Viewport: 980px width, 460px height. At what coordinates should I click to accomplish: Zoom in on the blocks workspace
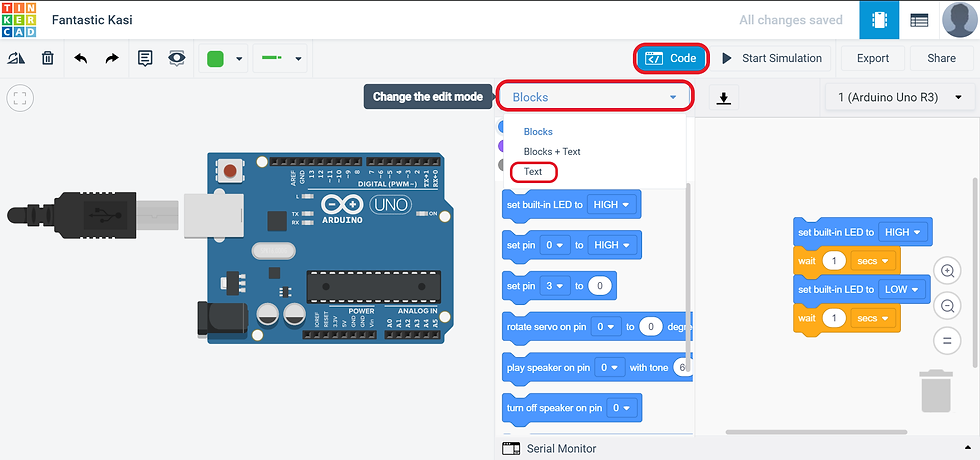[948, 271]
